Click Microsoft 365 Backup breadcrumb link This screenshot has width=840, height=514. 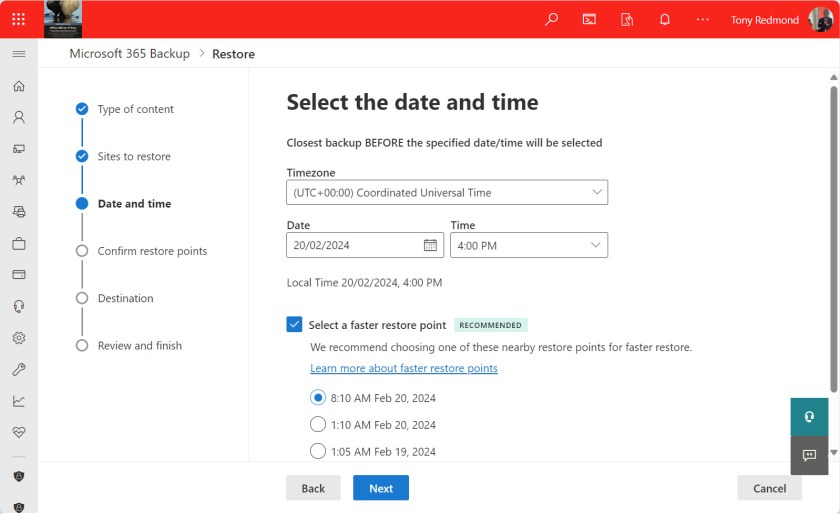pyautogui.click(x=130, y=54)
